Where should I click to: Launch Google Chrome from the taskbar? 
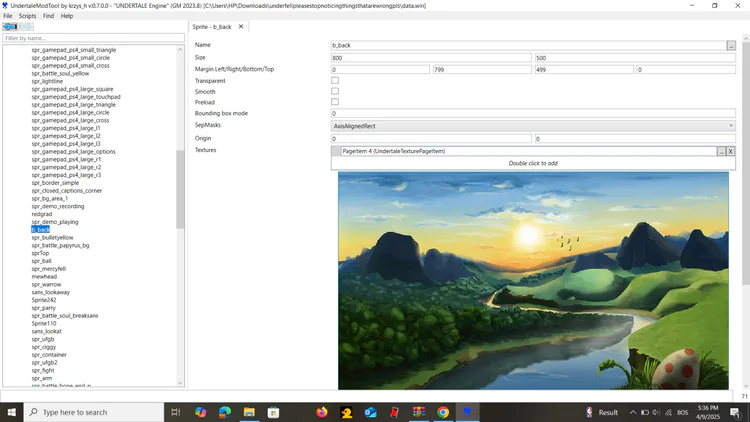coord(443,412)
